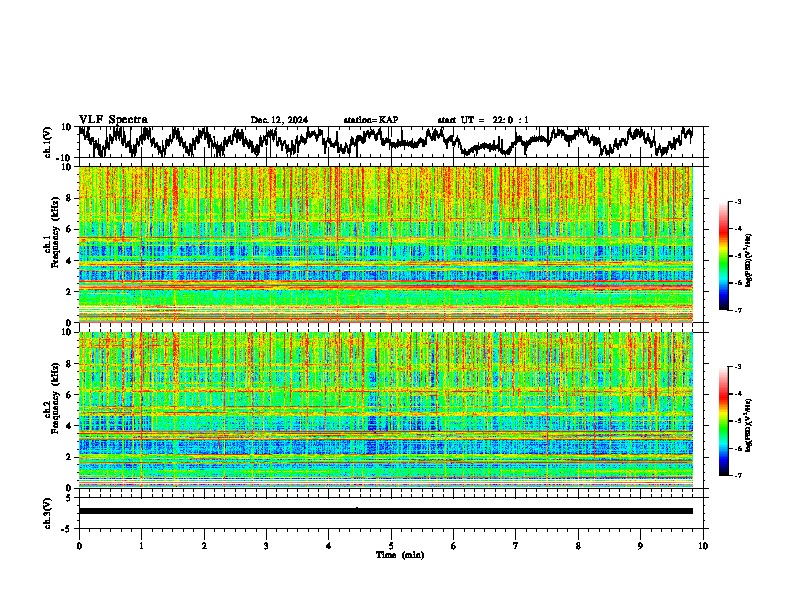The width and height of the screenshot is (792, 612).
Task: Click time axis tick label '7'
Action: point(516,546)
